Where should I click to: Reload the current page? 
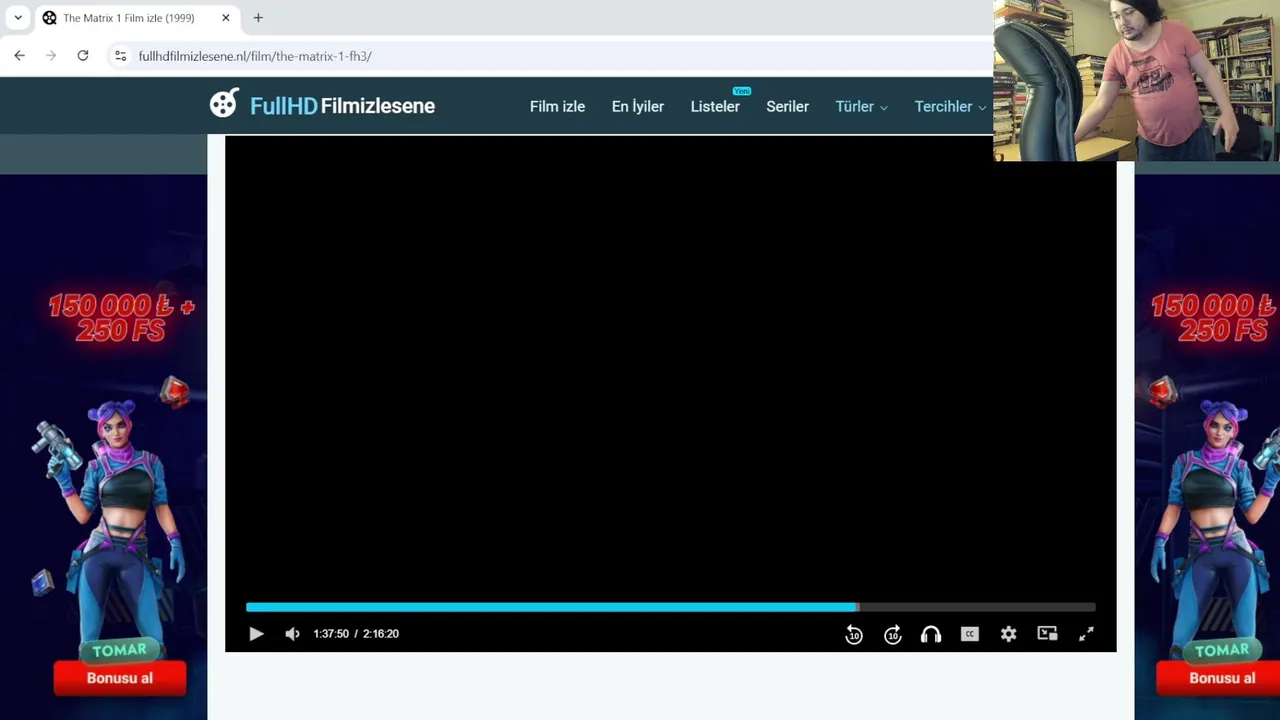point(83,56)
